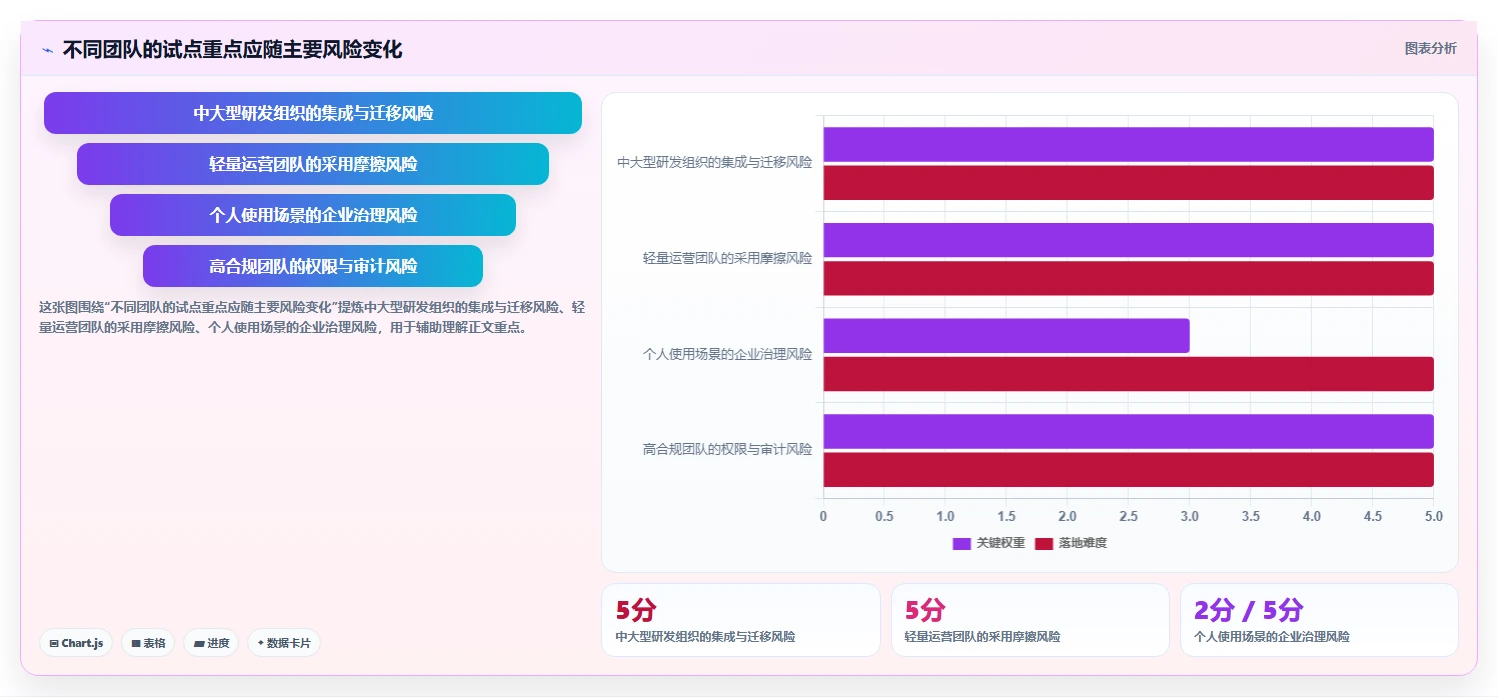The height and width of the screenshot is (697, 1498).
Task: Click purple bar for 轻量运营团队的采用摩擦风险 in chart
Action: coord(1128,240)
